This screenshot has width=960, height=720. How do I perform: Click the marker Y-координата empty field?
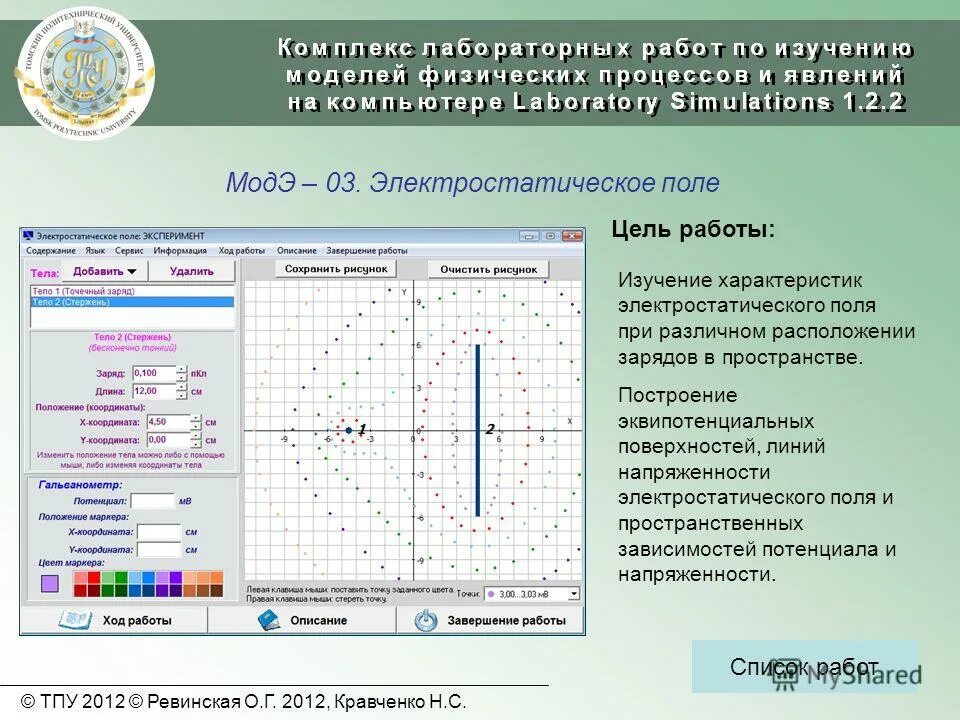click(x=159, y=549)
